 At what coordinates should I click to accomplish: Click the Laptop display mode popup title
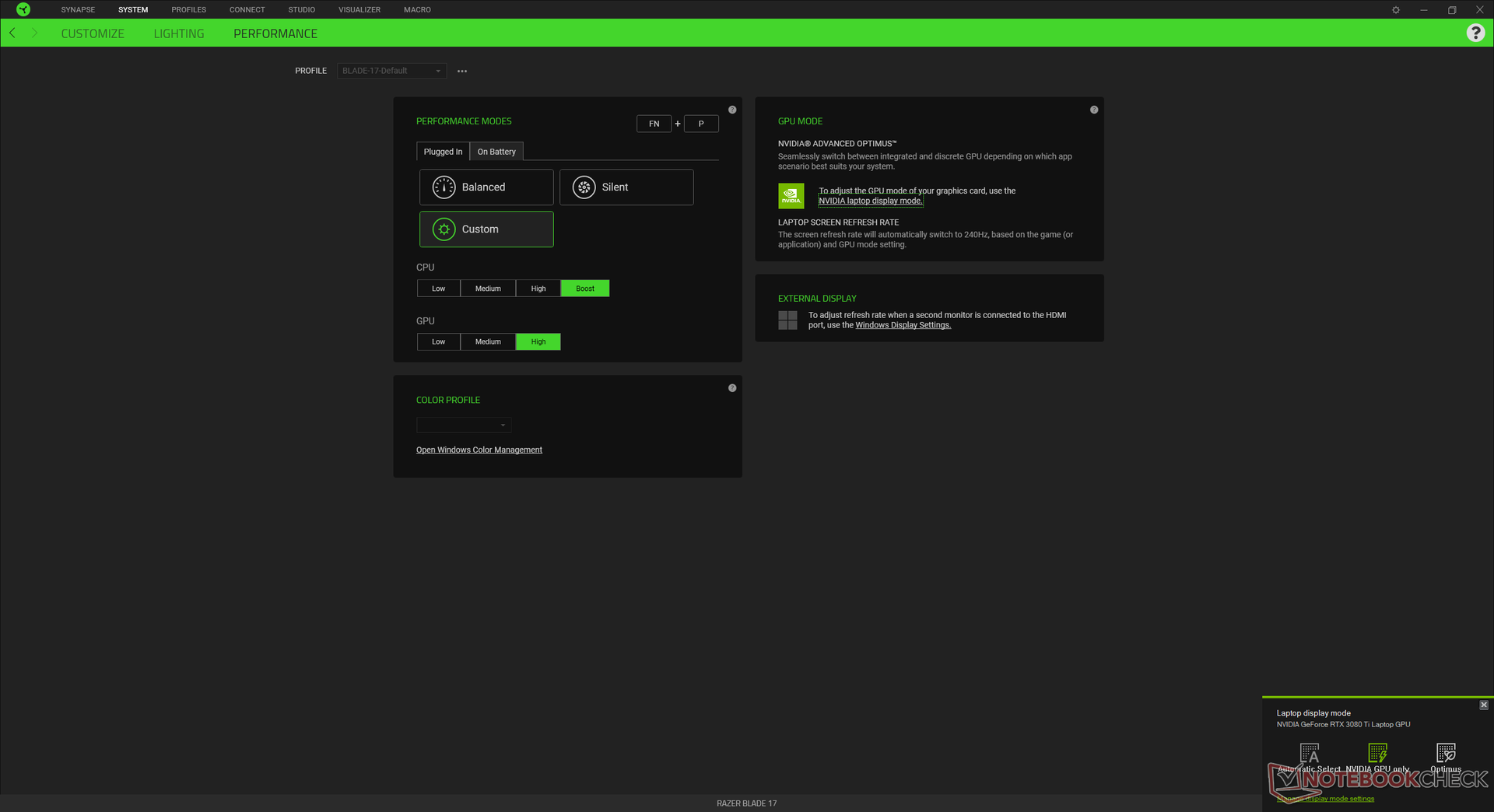pos(1313,713)
